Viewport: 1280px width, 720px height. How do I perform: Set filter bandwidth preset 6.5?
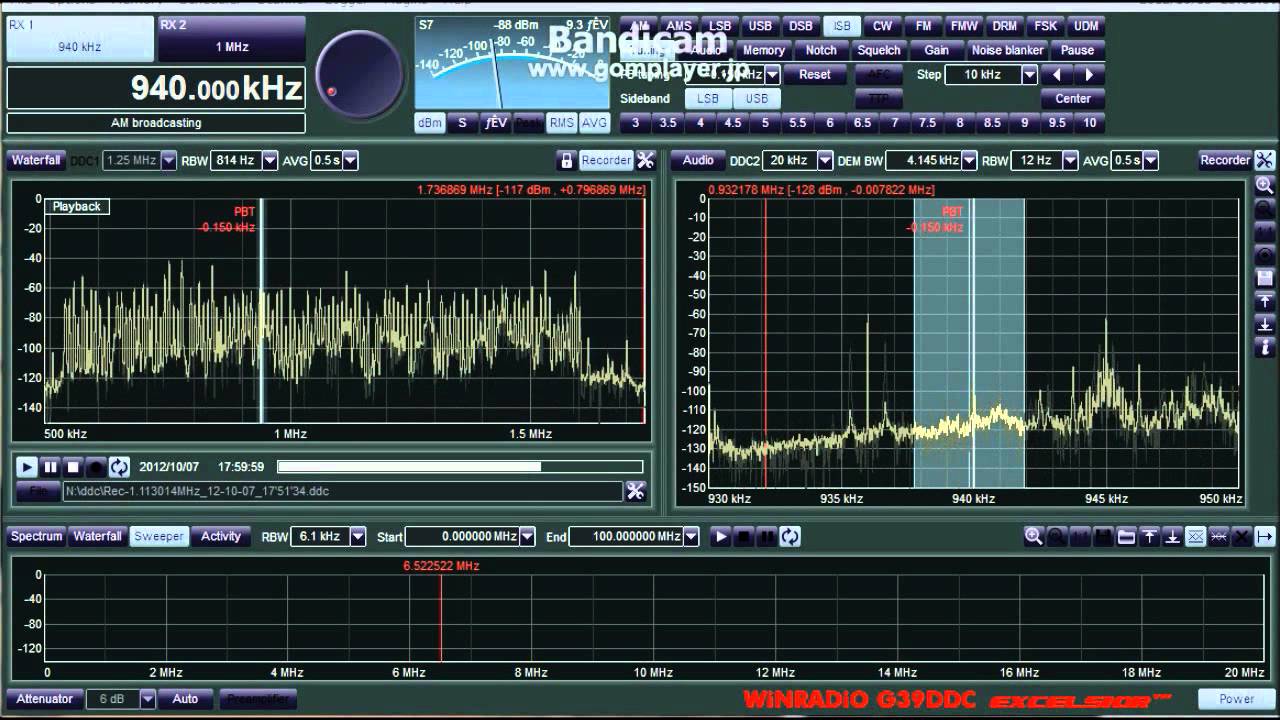[x=862, y=122]
